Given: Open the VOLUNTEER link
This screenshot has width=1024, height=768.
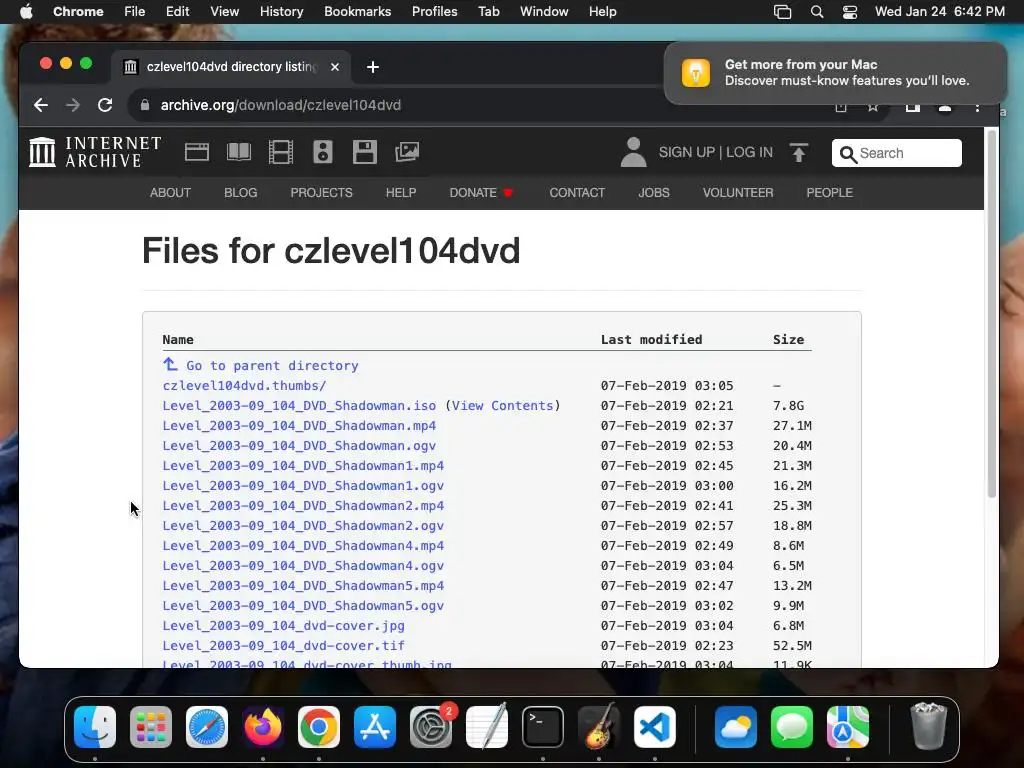Looking at the screenshot, I should [738, 193].
